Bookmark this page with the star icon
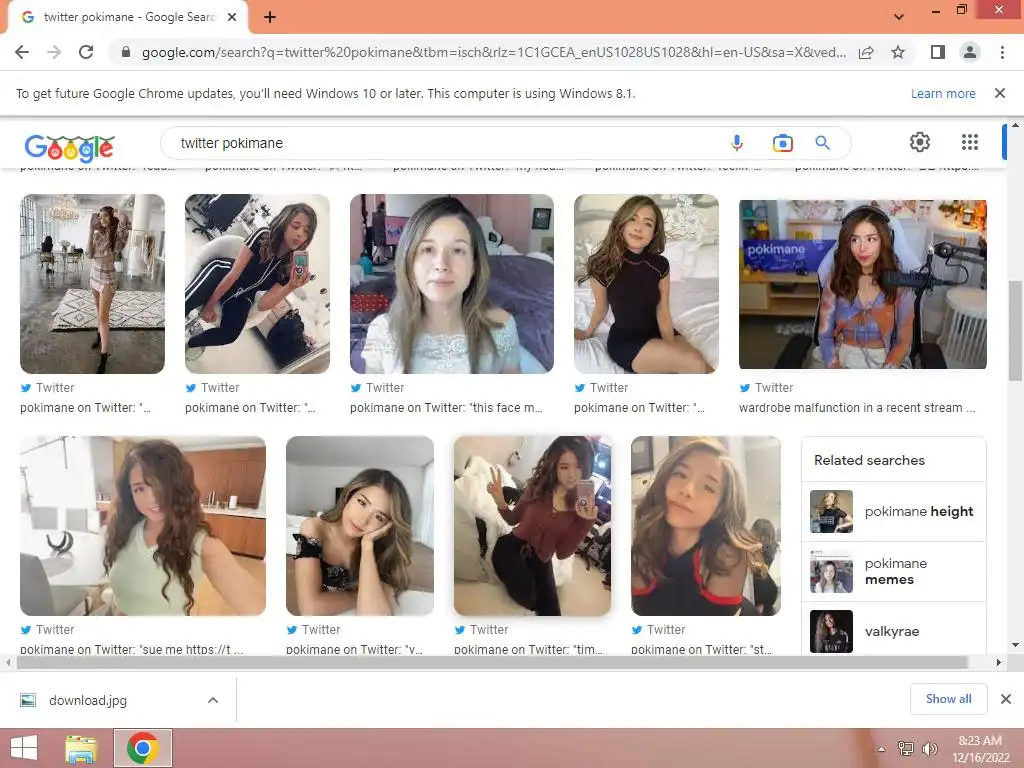Viewport: 1024px width, 768px height. click(898, 52)
